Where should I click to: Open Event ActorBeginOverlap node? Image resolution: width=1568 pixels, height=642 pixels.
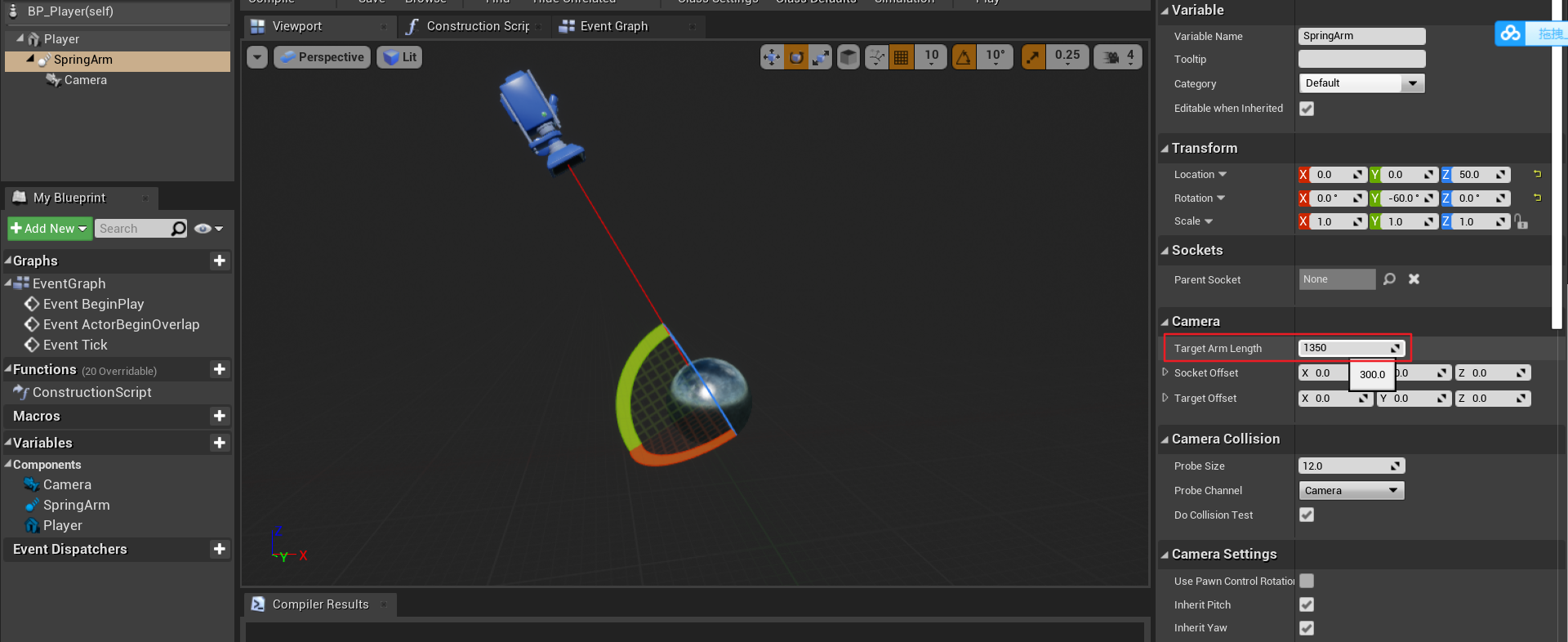point(112,324)
